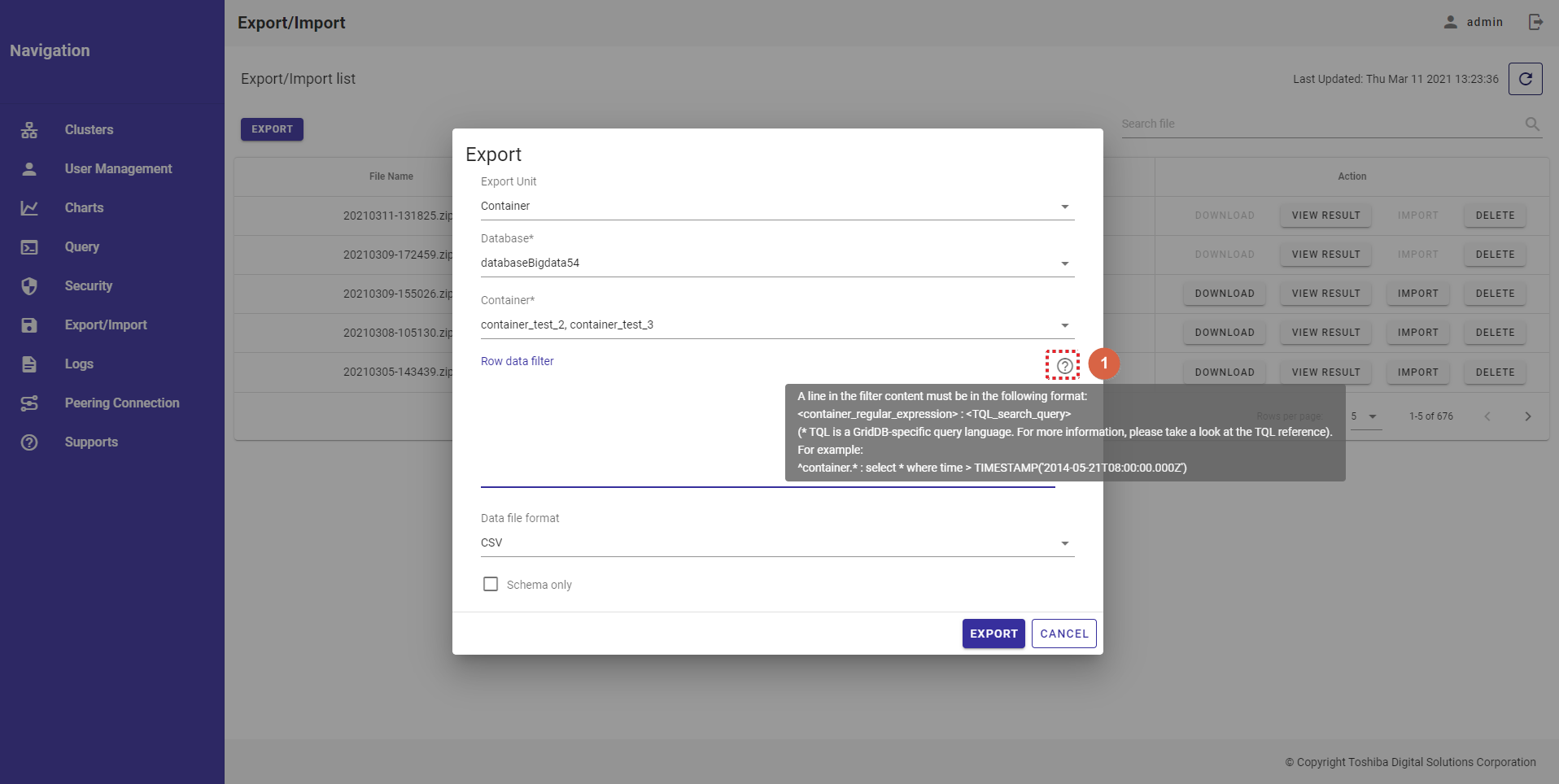
Task: Click the admin username text
Action: tap(1484, 22)
